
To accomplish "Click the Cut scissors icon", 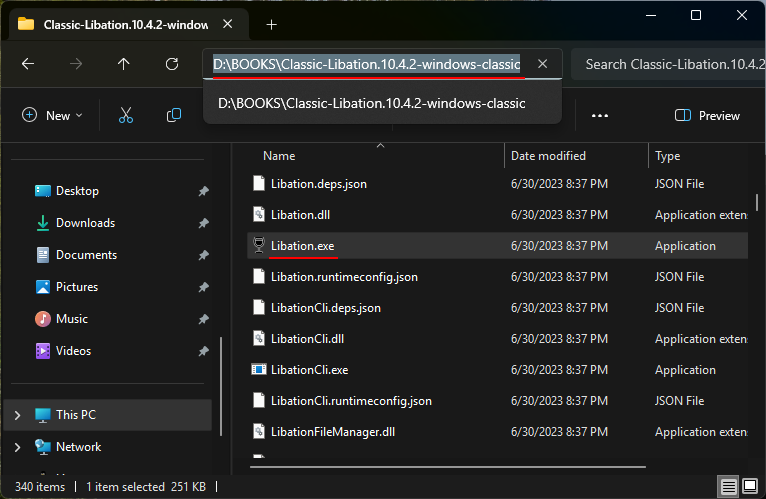I will coord(126,115).
